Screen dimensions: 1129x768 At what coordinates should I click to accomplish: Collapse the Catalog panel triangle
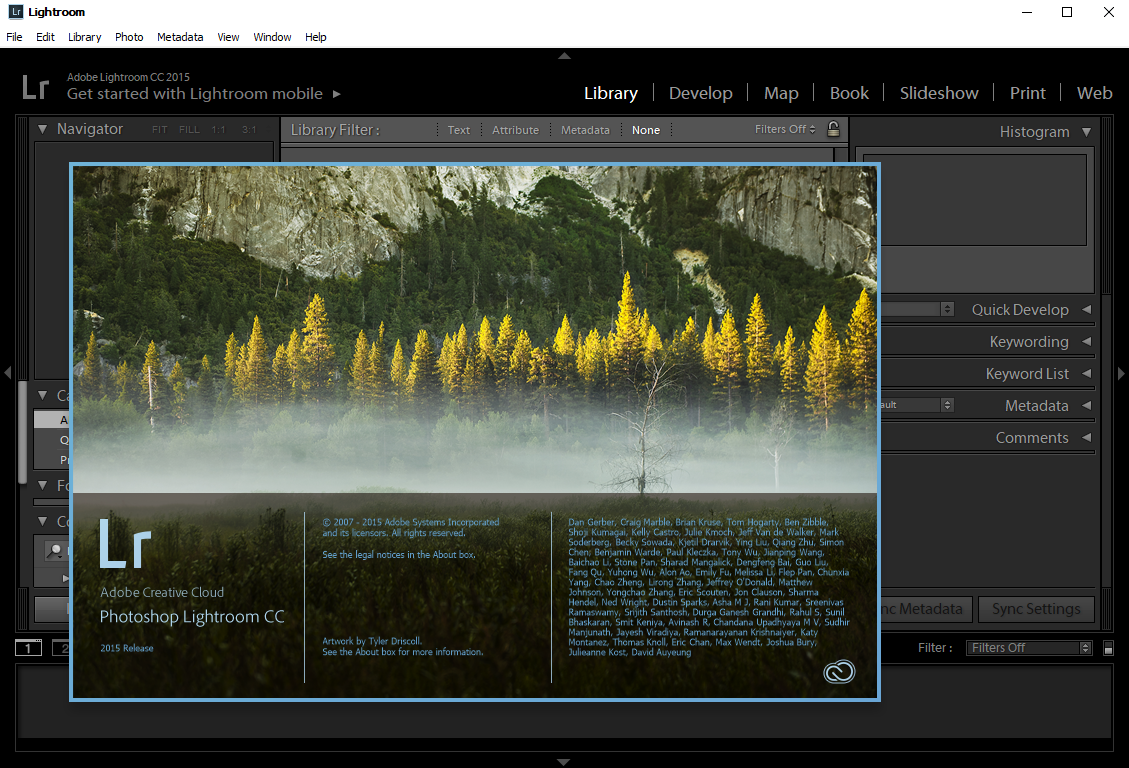(x=42, y=395)
